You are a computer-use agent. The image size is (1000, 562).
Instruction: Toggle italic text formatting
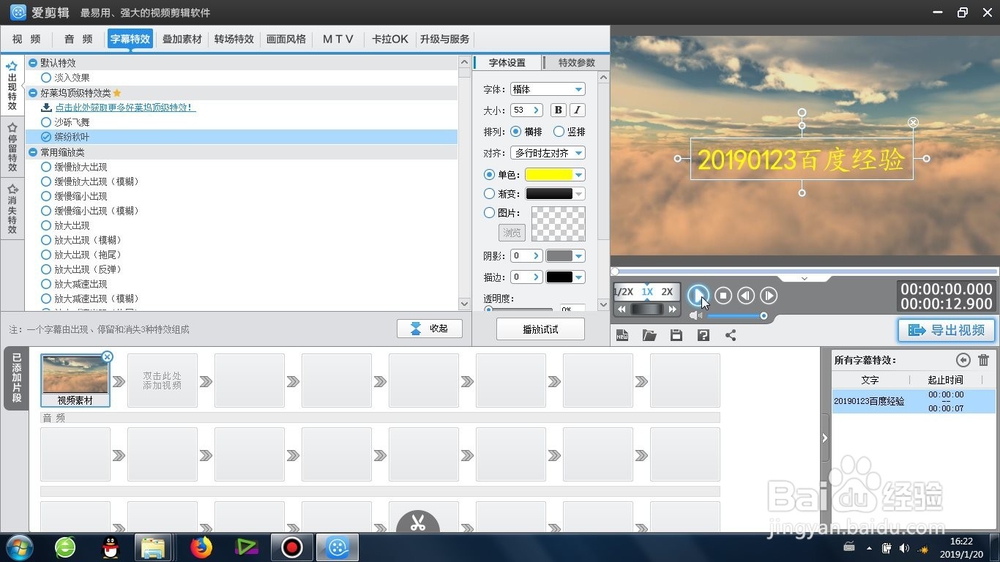[x=577, y=110]
